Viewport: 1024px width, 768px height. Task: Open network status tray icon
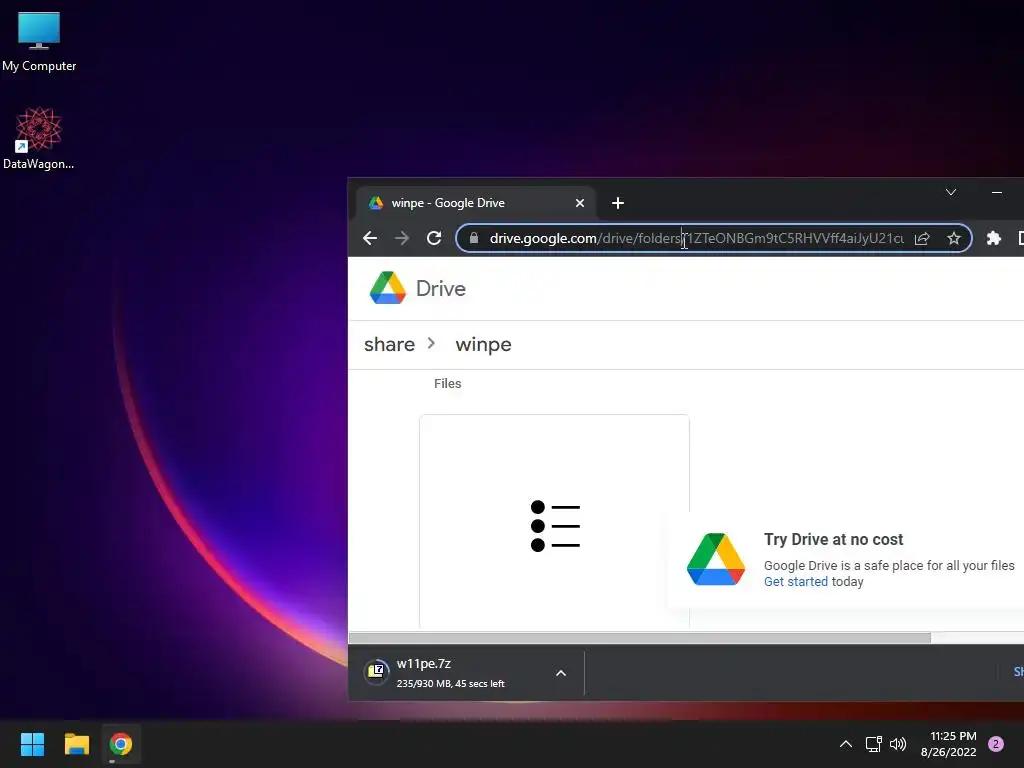pos(873,744)
